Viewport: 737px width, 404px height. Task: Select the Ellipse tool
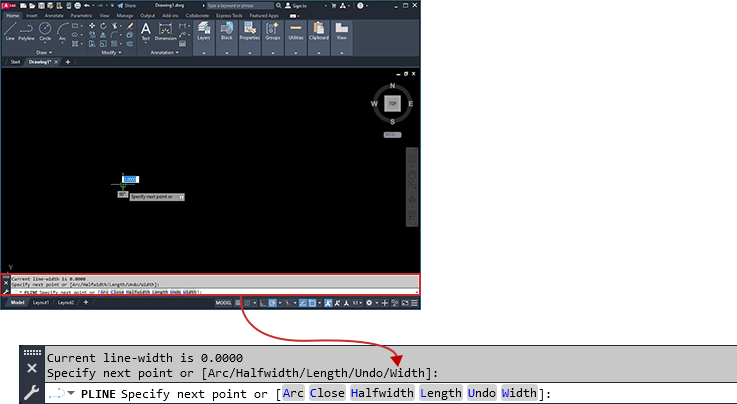[x=75, y=35]
